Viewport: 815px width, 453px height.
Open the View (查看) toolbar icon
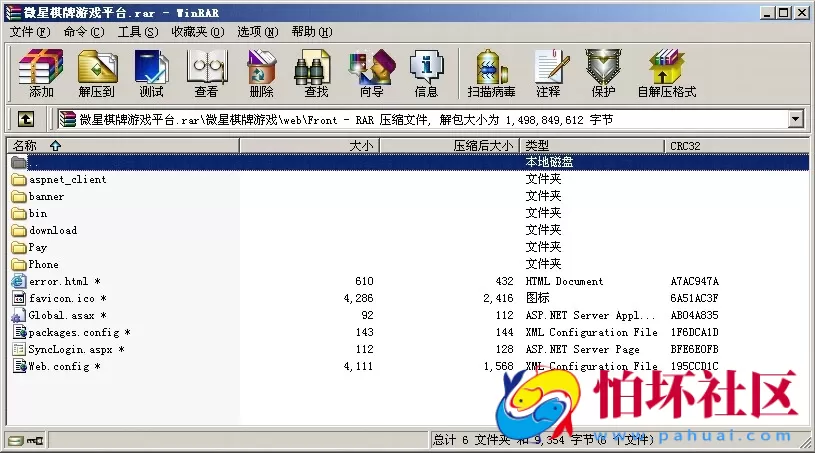[206, 73]
